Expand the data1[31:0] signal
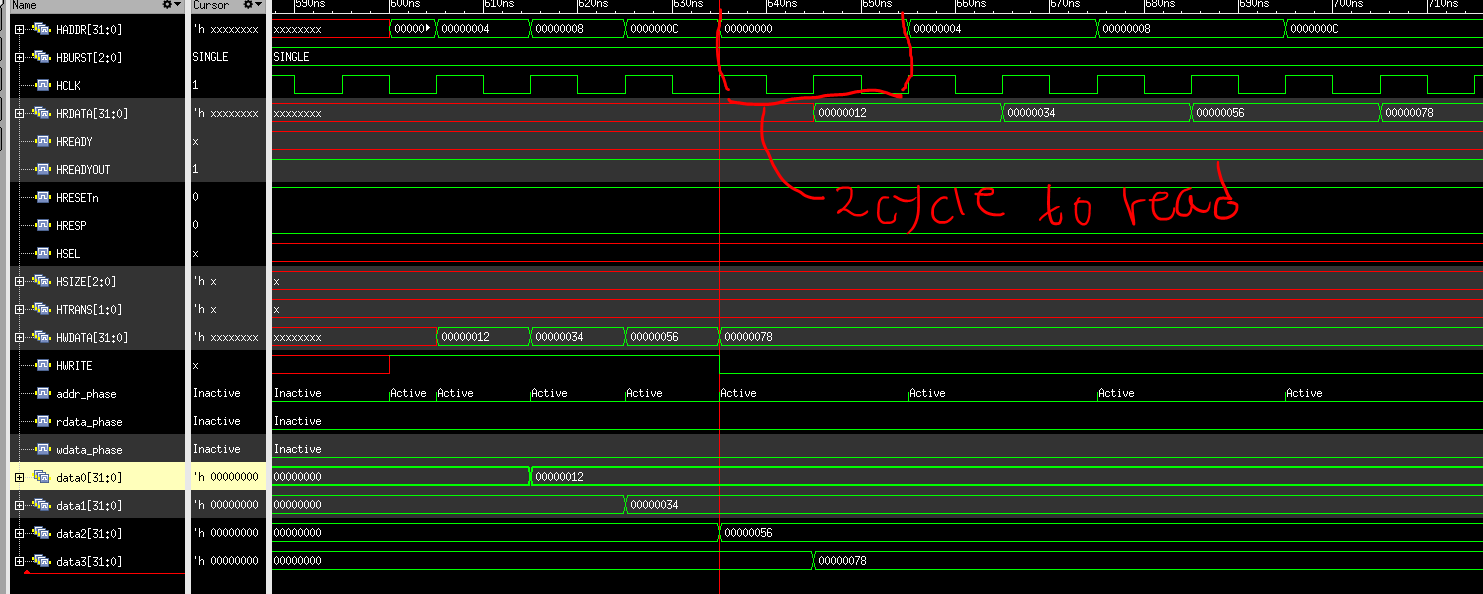This screenshot has width=1483, height=594. [20, 505]
